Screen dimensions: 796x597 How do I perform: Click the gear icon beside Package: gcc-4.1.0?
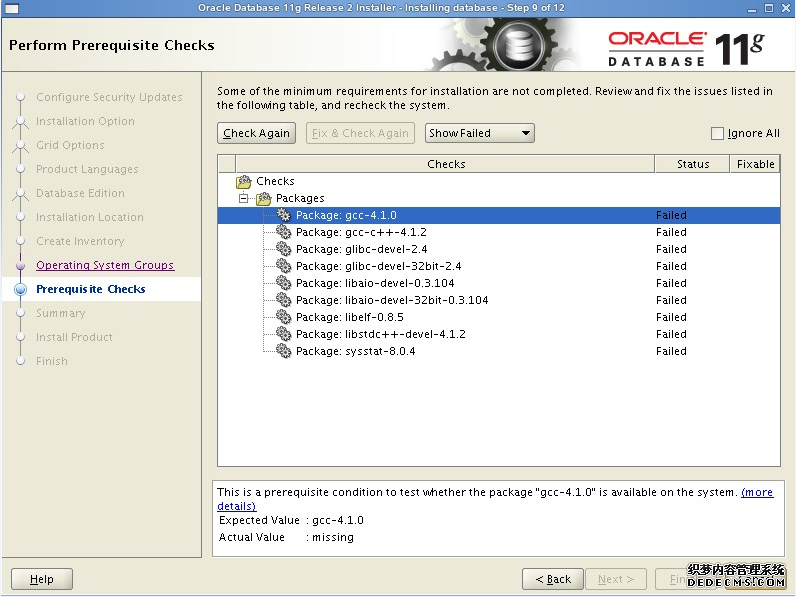(x=284, y=215)
